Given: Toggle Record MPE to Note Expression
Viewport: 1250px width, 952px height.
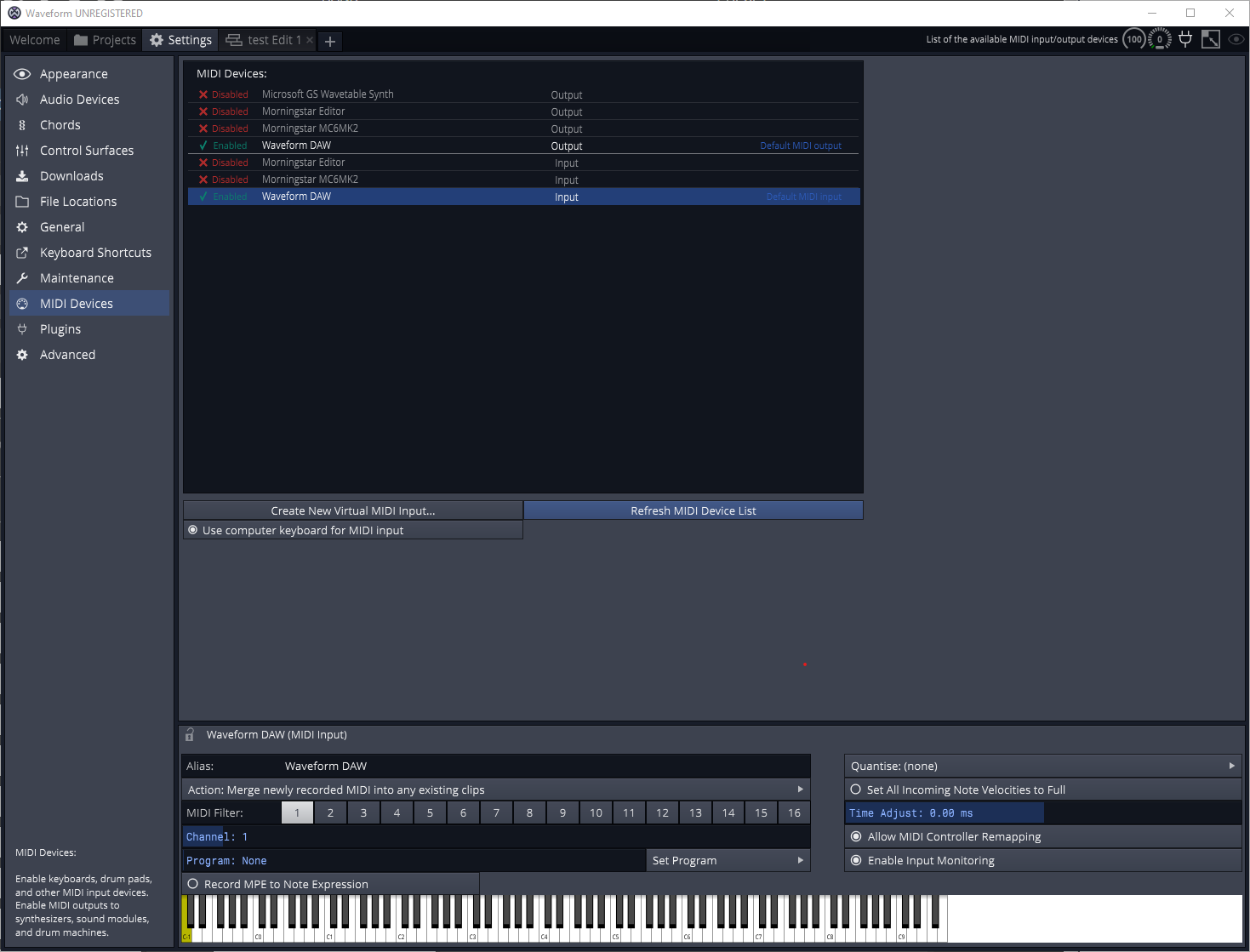Looking at the screenshot, I should tap(193, 884).
